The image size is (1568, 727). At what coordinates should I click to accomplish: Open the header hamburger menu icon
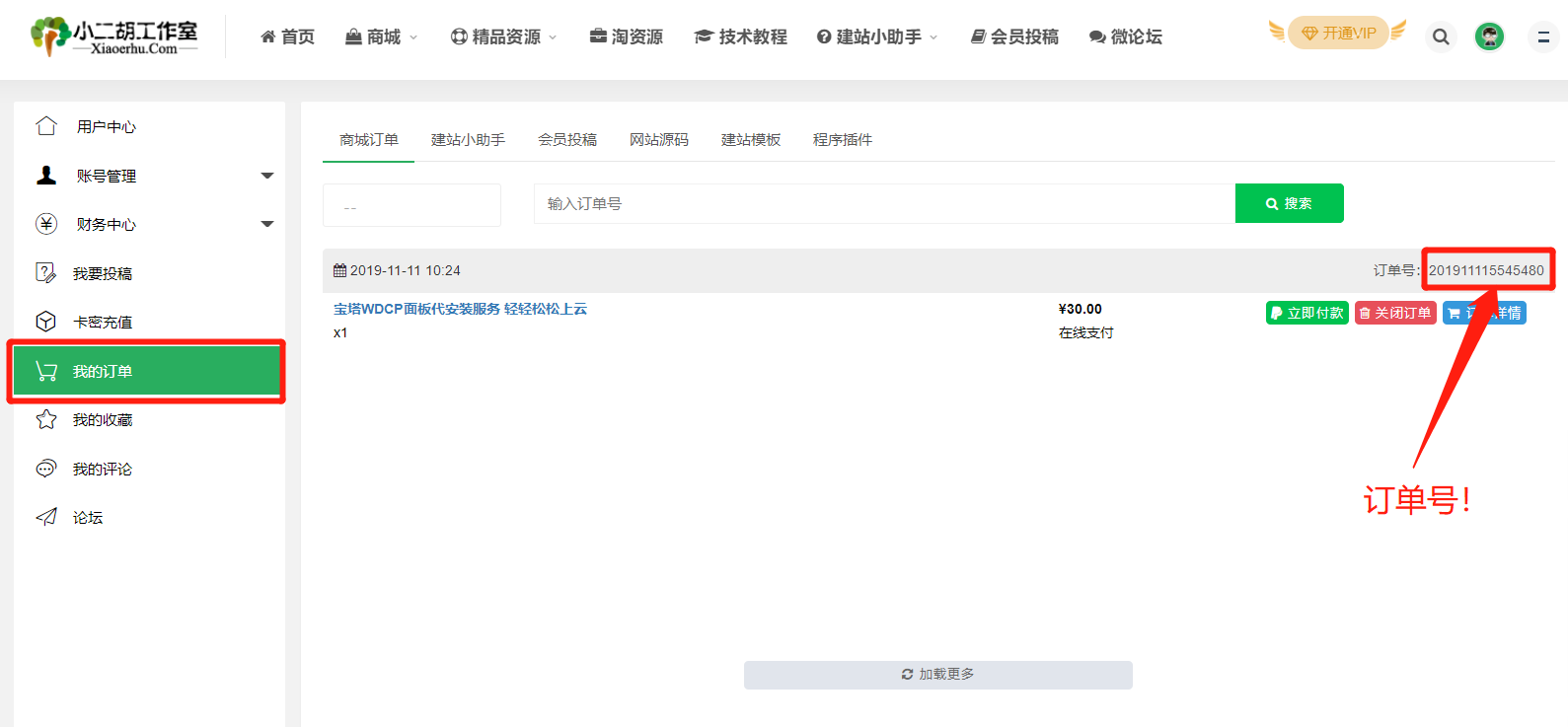[x=1543, y=37]
